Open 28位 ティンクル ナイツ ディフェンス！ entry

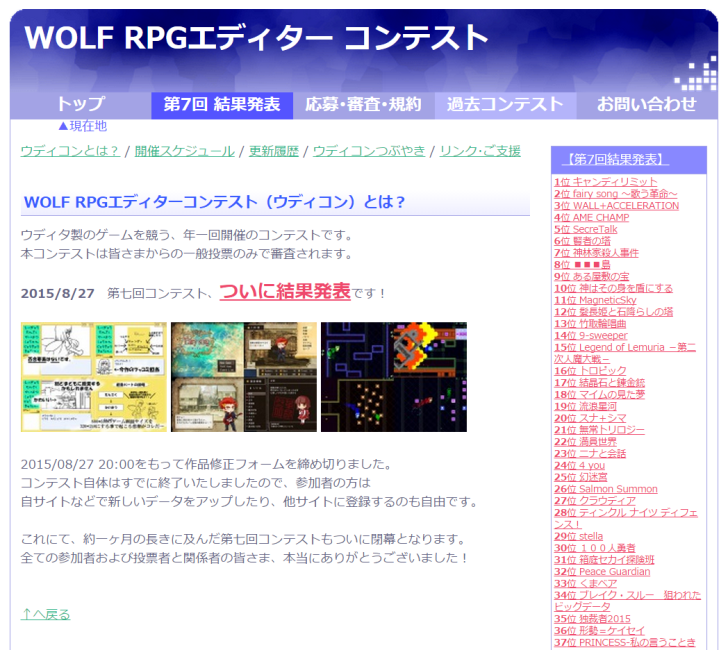click(x=625, y=518)
